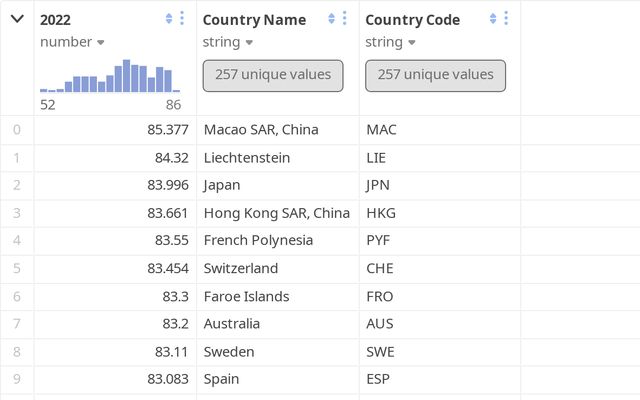
Task: Change the Country Name string type
Action: tap(228, 42)
